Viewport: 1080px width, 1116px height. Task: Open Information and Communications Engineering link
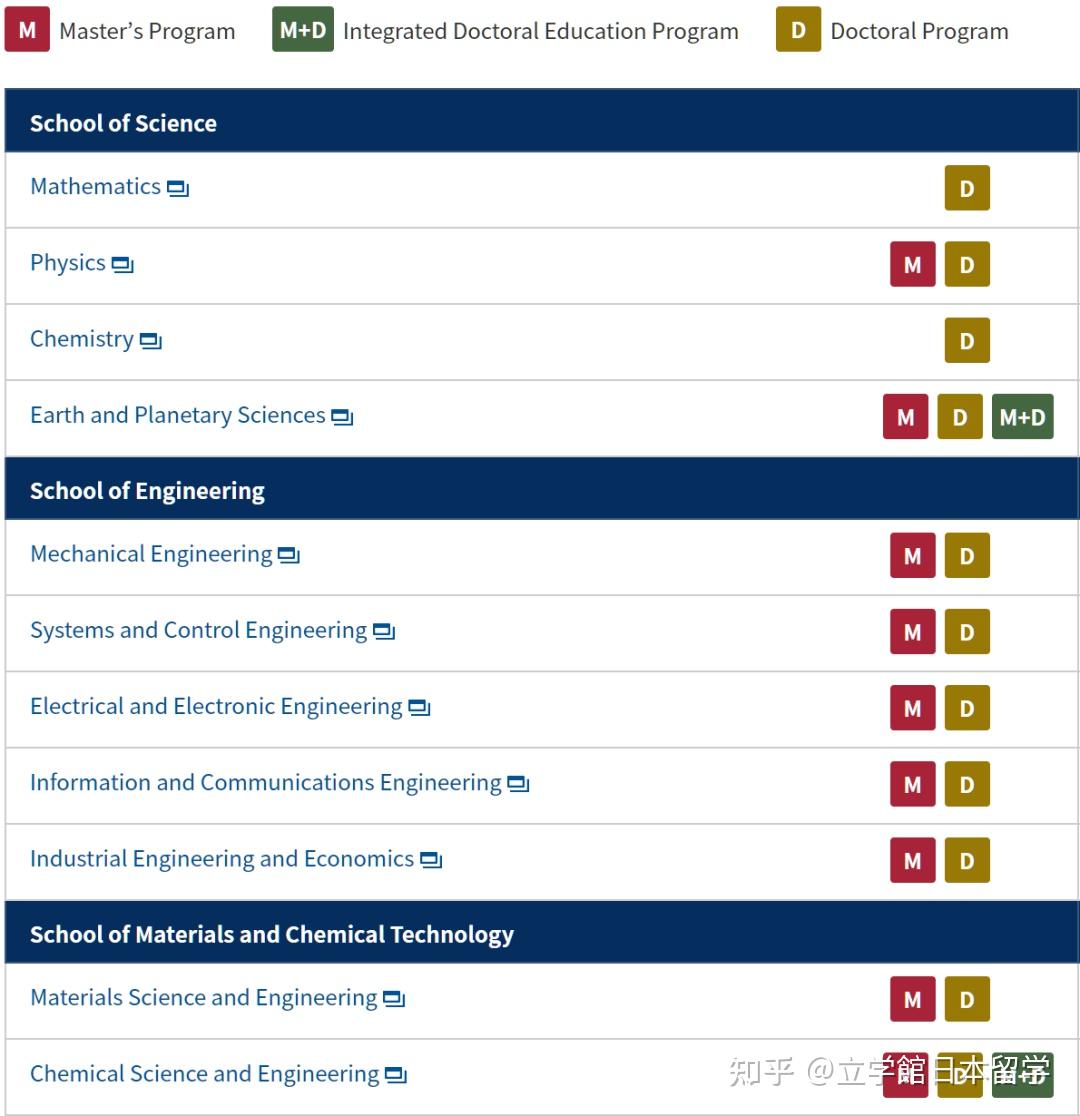(x=266, y=782)
